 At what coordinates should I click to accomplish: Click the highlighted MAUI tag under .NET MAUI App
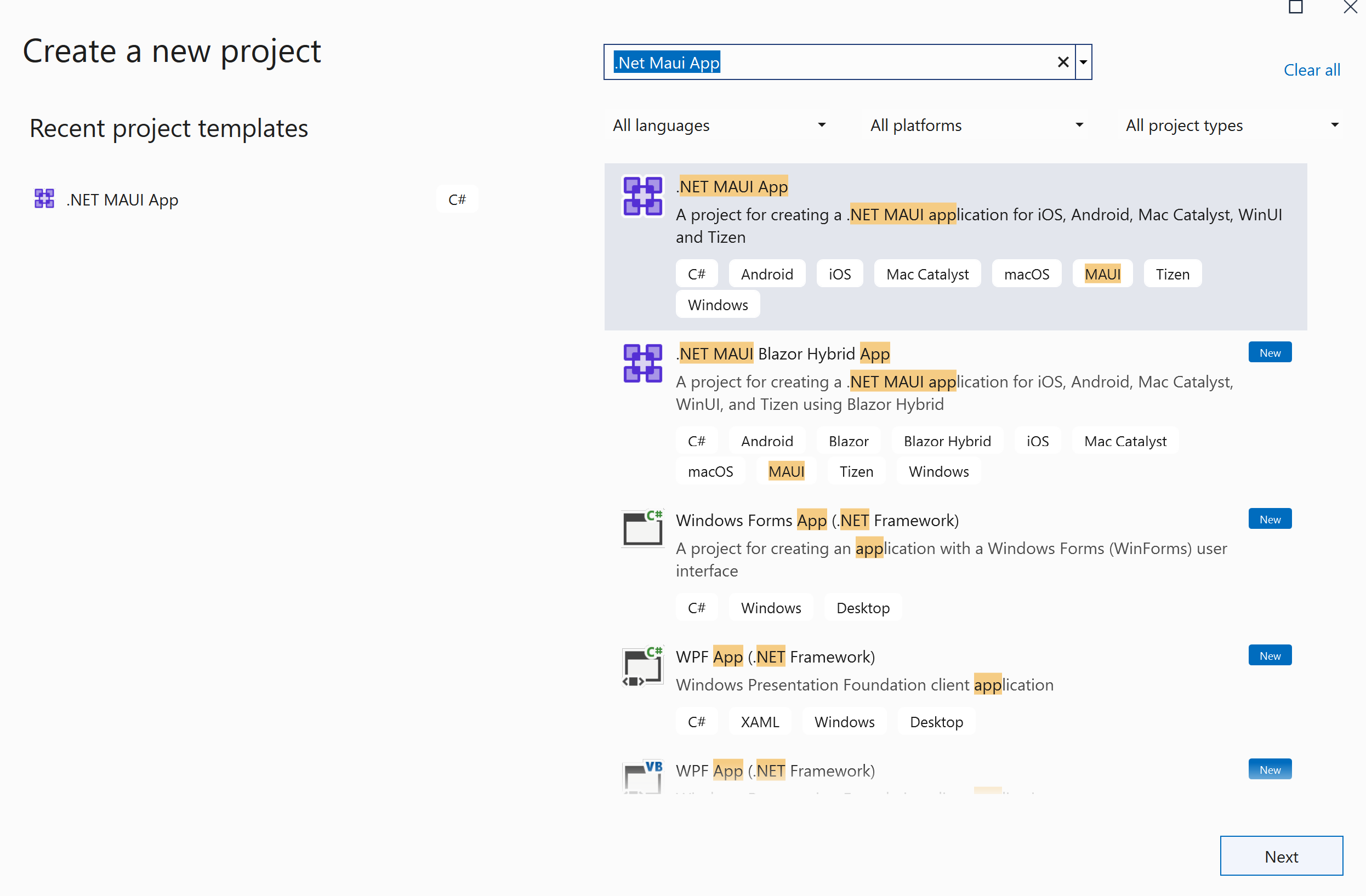click(x=1102, y=273)
